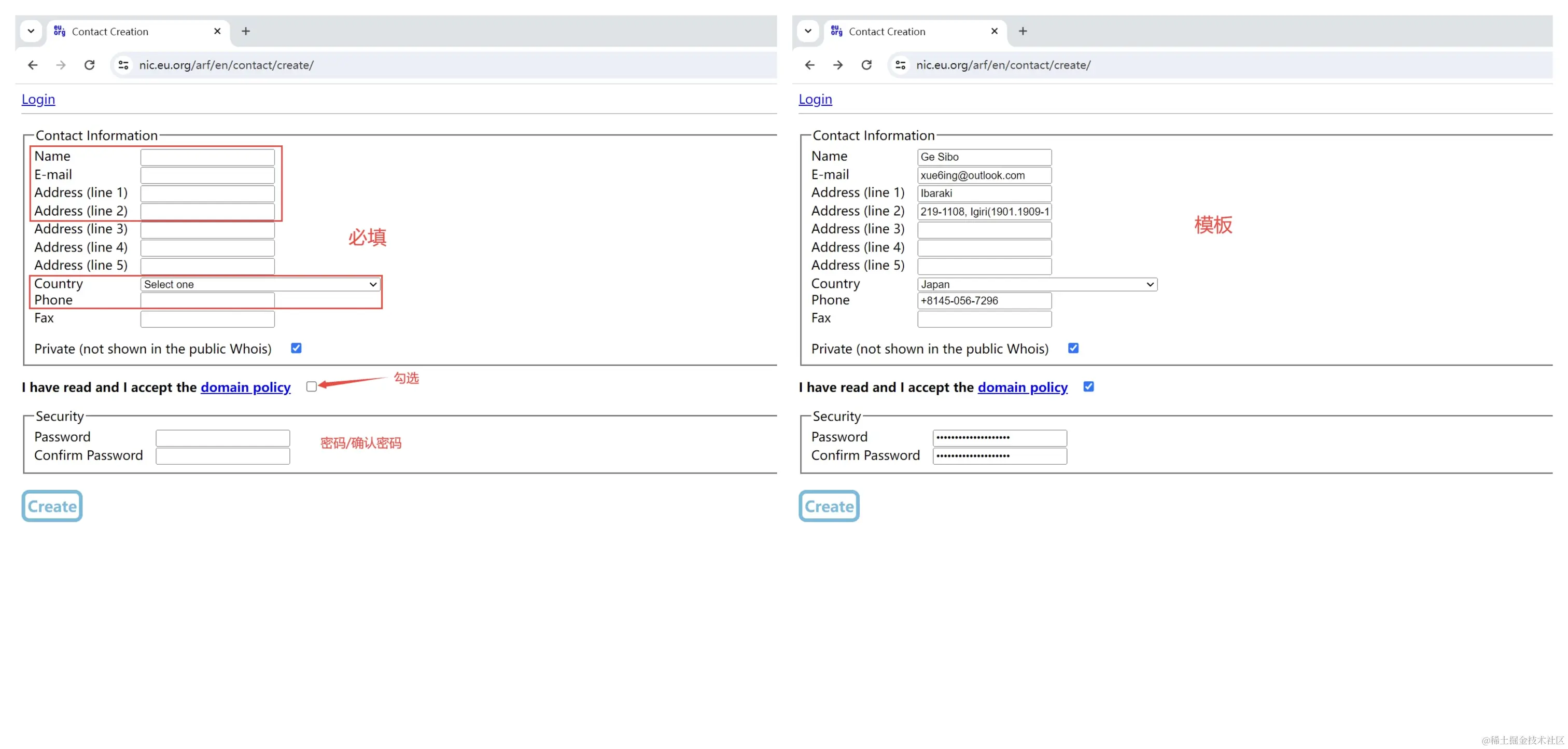1568x749 pixels.
Task: Click the forward arrow in the right browser
Action: pos(838,64)
